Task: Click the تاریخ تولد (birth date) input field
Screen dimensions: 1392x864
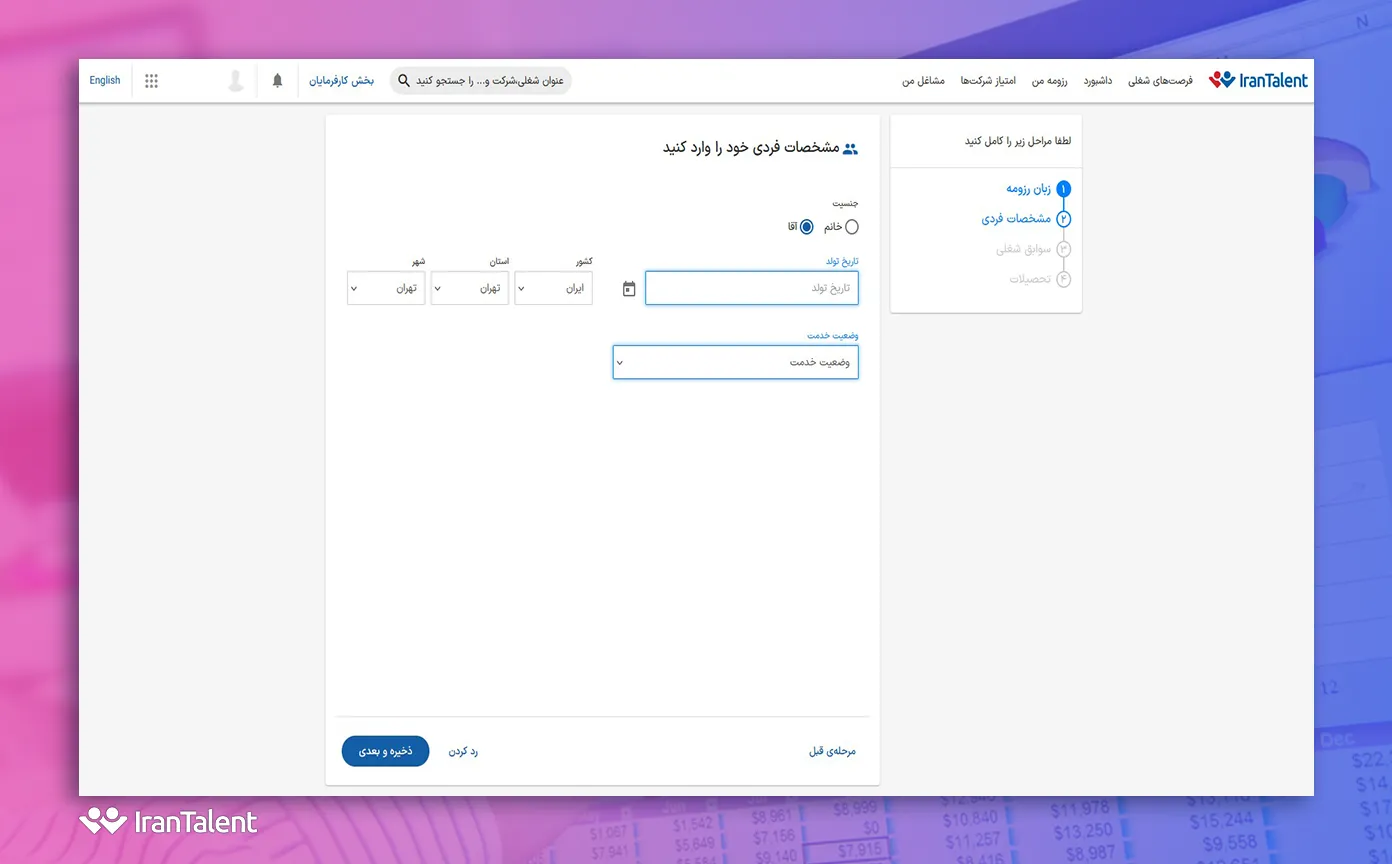Action: pyautogui.click(x=751, y=288)
